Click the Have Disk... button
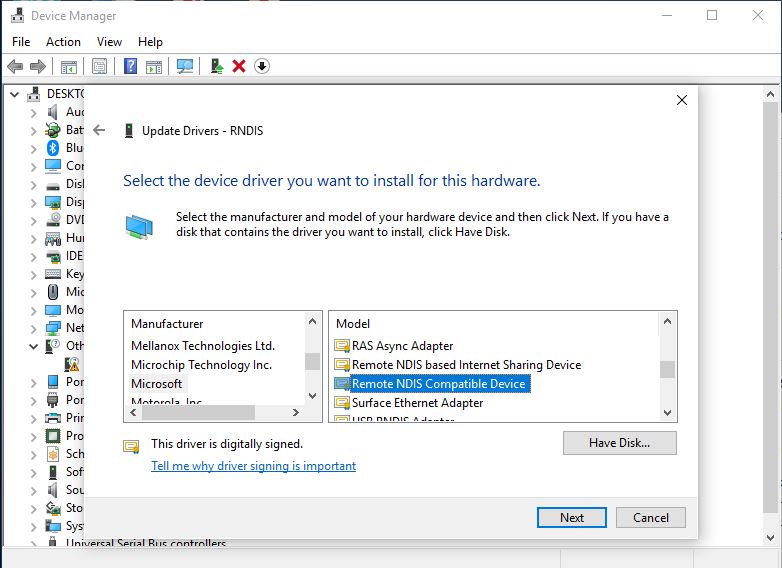The height and width of the screenshot is (568, 782). (x=619, y=443)
